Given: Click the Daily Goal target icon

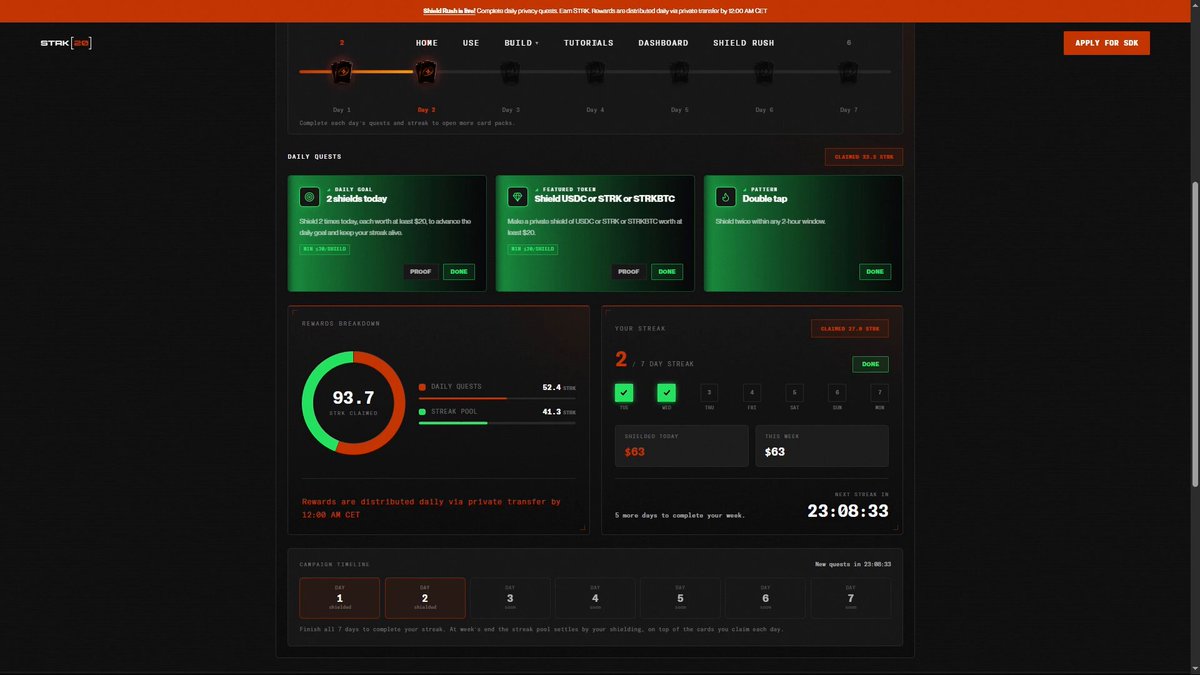Looking at the screenshot, I should (x=309, y=196).
